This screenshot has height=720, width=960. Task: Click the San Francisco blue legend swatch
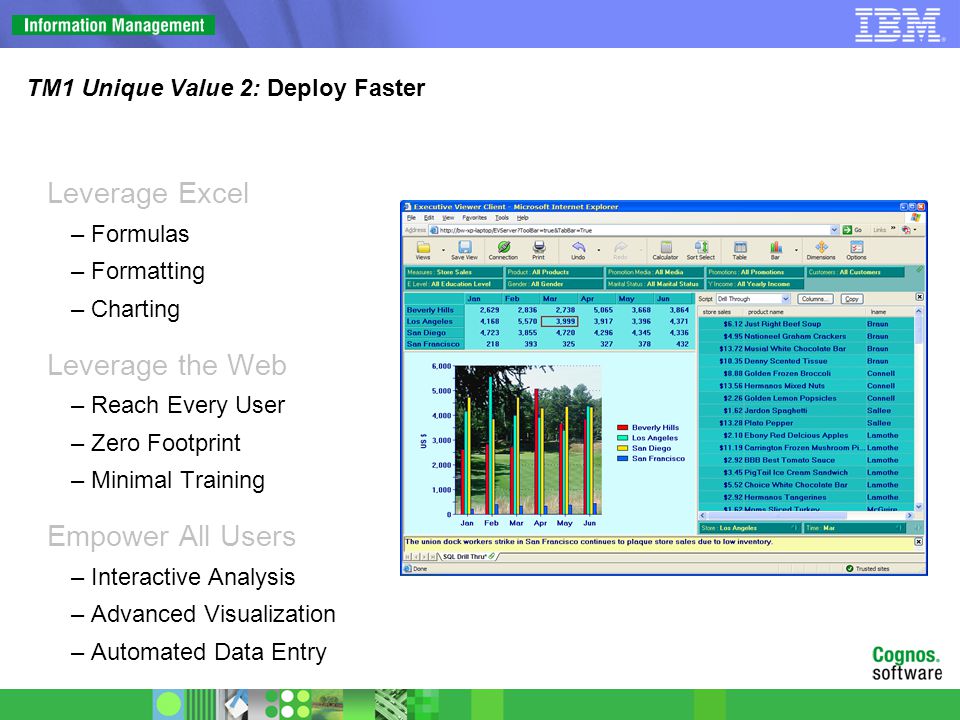(x=623, y=459)
